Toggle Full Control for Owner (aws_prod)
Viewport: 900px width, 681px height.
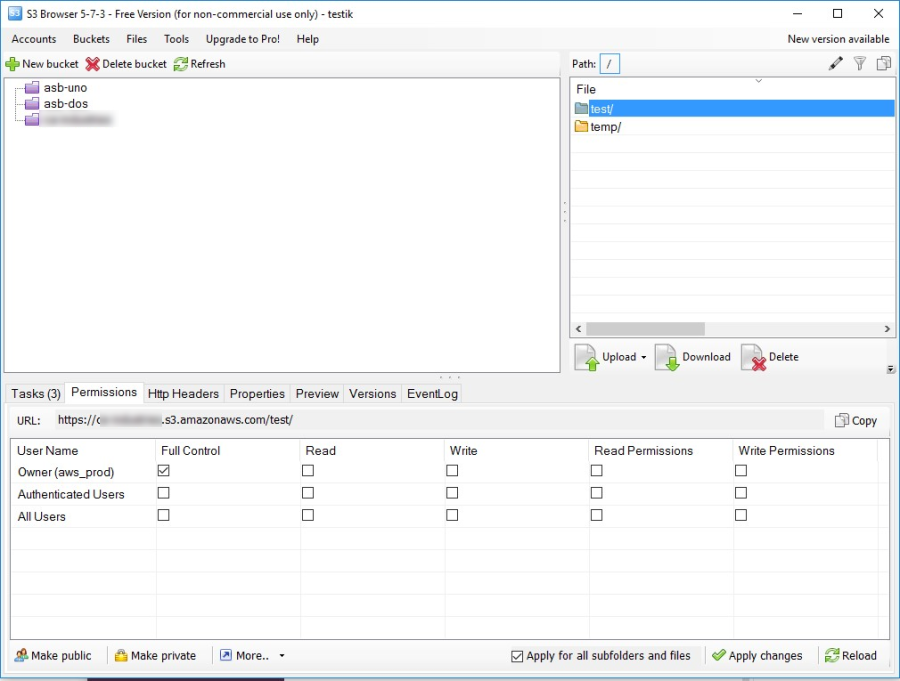[x=164, y=471]
